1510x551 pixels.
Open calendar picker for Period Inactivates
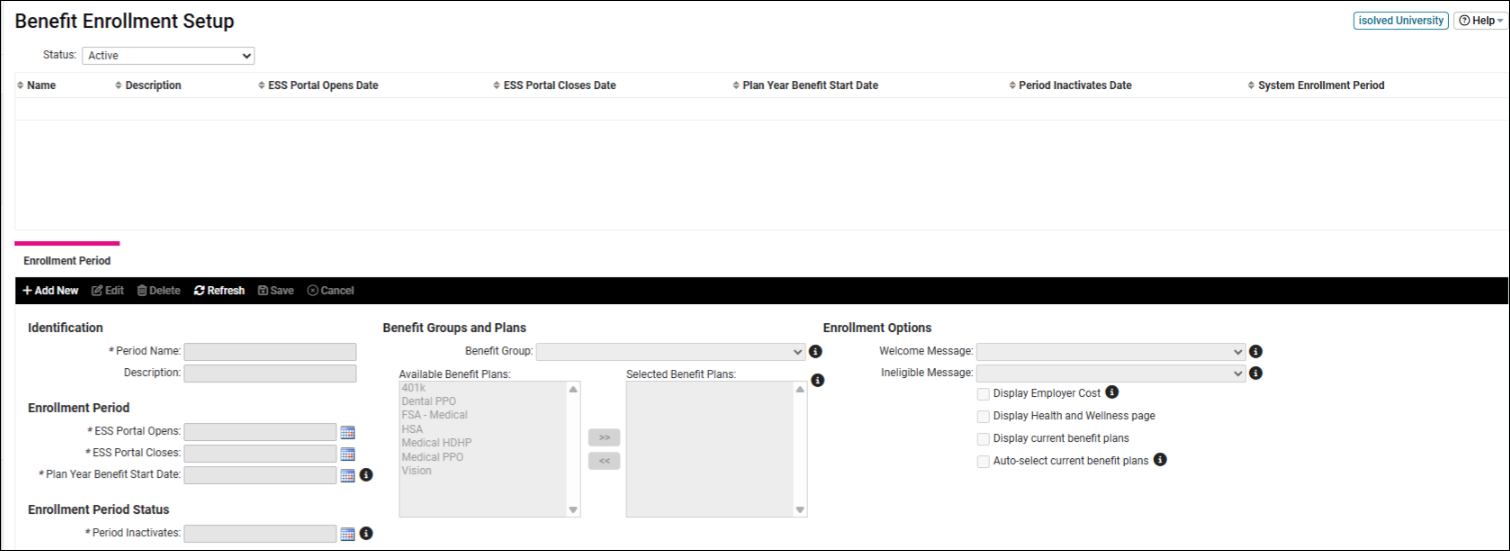(x=348, y=534)
